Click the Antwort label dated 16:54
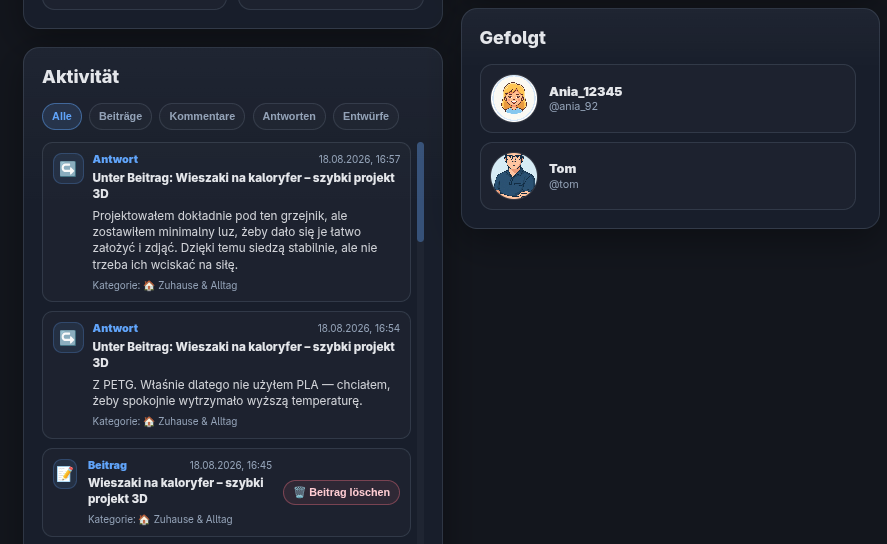 point(115,329)
